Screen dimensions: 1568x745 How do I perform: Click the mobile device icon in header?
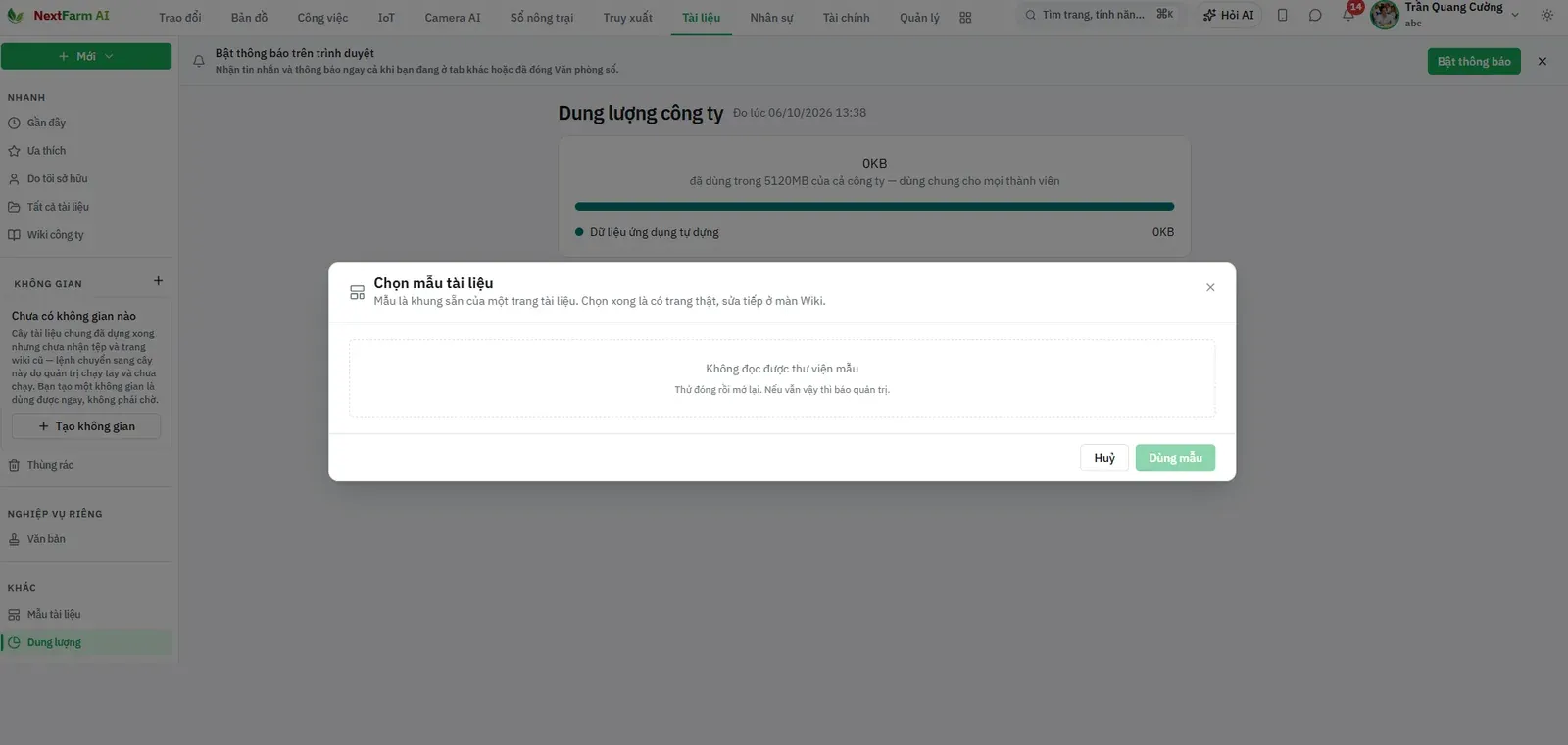coord(1282,15)
